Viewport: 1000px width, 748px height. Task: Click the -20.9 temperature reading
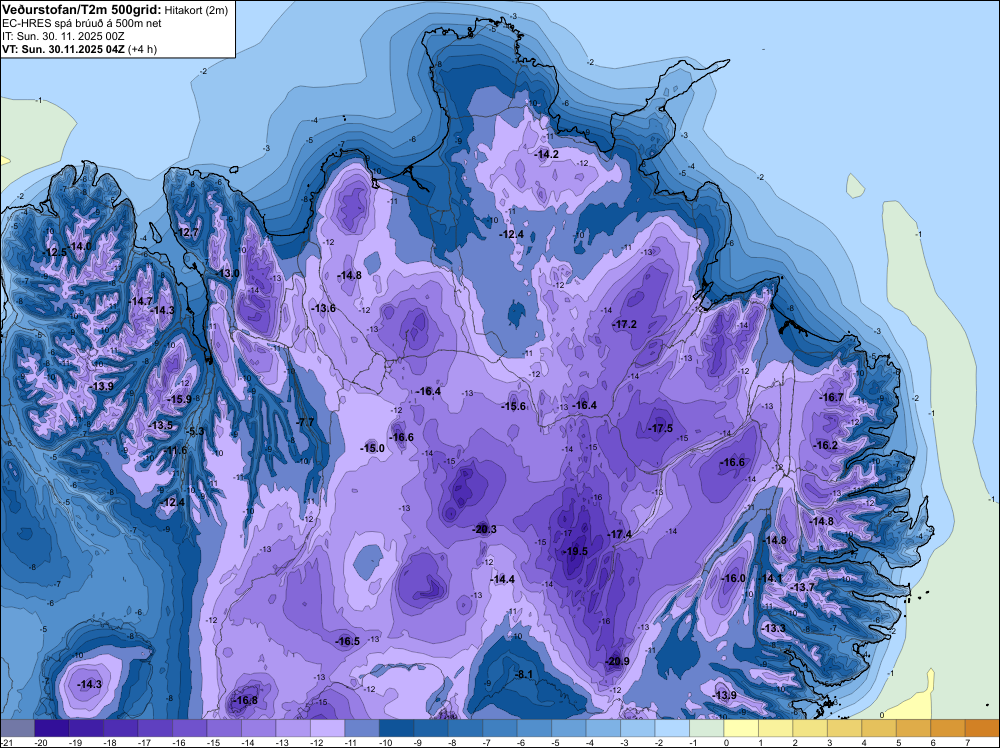tap(617, 661)
